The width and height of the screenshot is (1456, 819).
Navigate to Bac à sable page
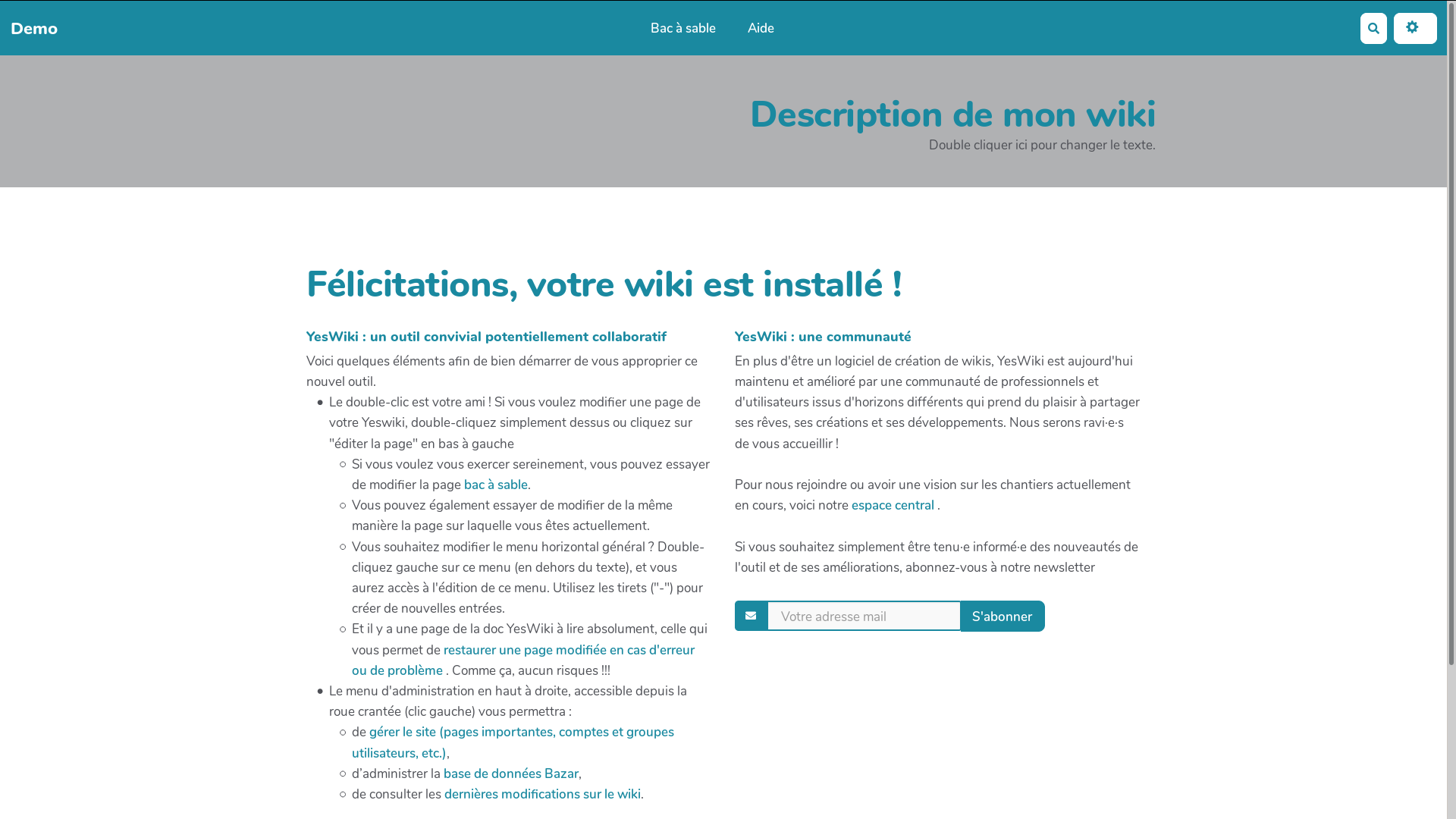(x=683, y=28)
